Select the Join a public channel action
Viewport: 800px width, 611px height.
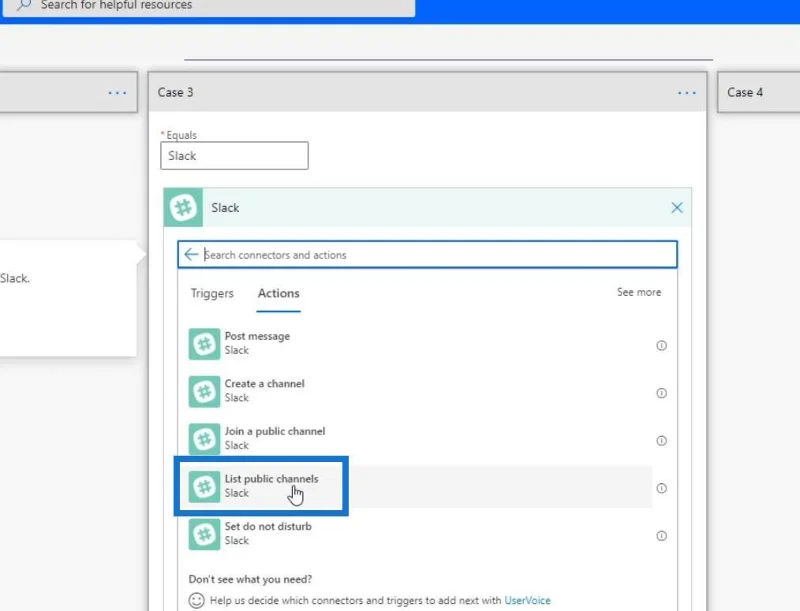[420, 439]
